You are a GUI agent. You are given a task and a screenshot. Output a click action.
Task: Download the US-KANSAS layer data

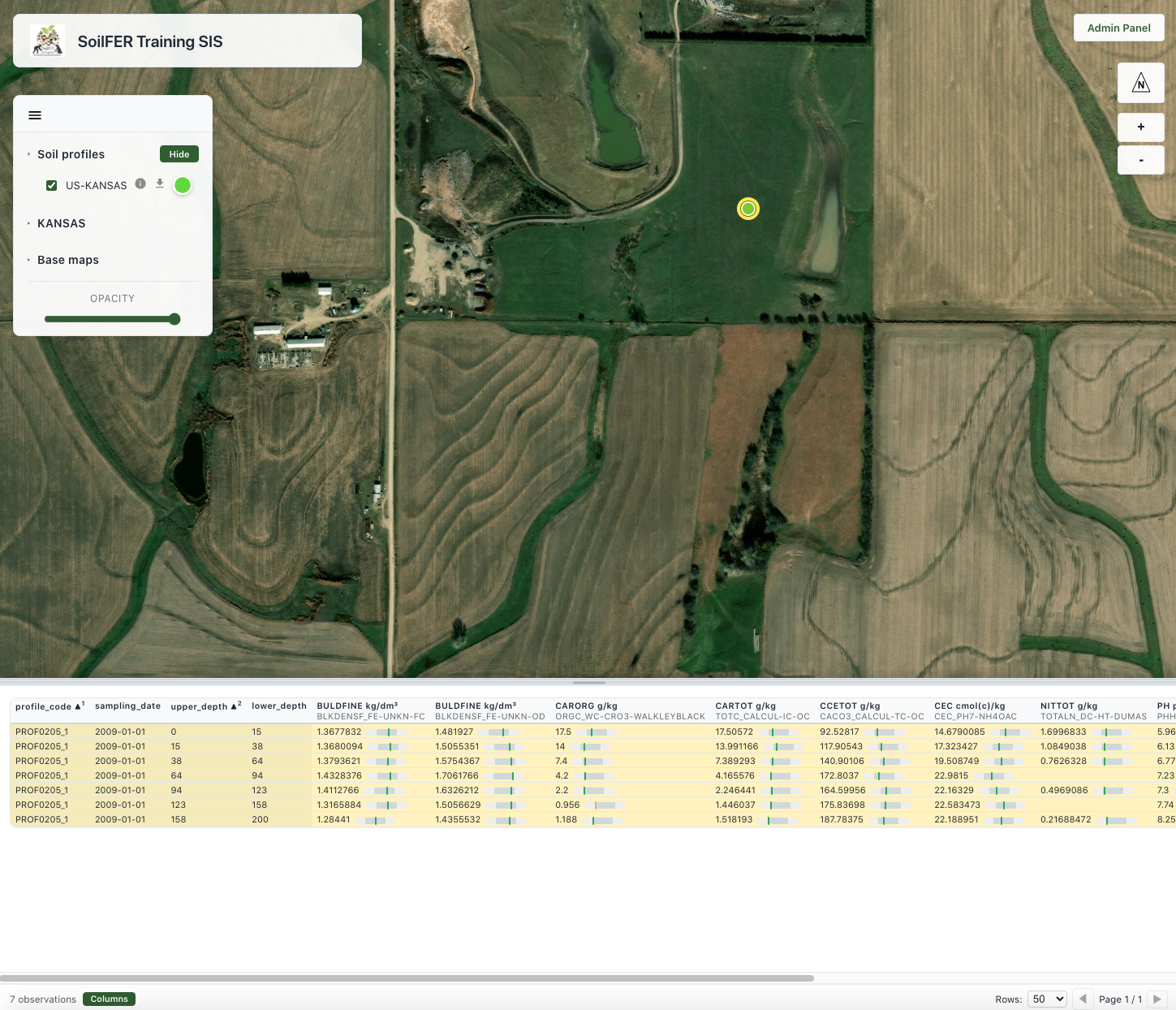click(x=160, y=183)
